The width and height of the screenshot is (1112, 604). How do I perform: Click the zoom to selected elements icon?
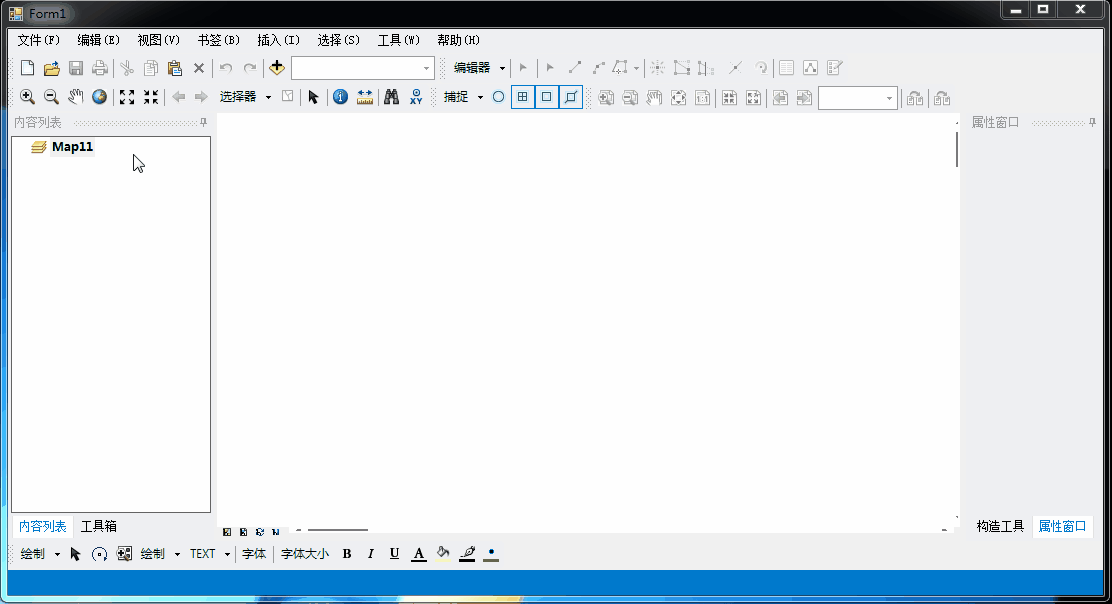click(x=124, y=554)
